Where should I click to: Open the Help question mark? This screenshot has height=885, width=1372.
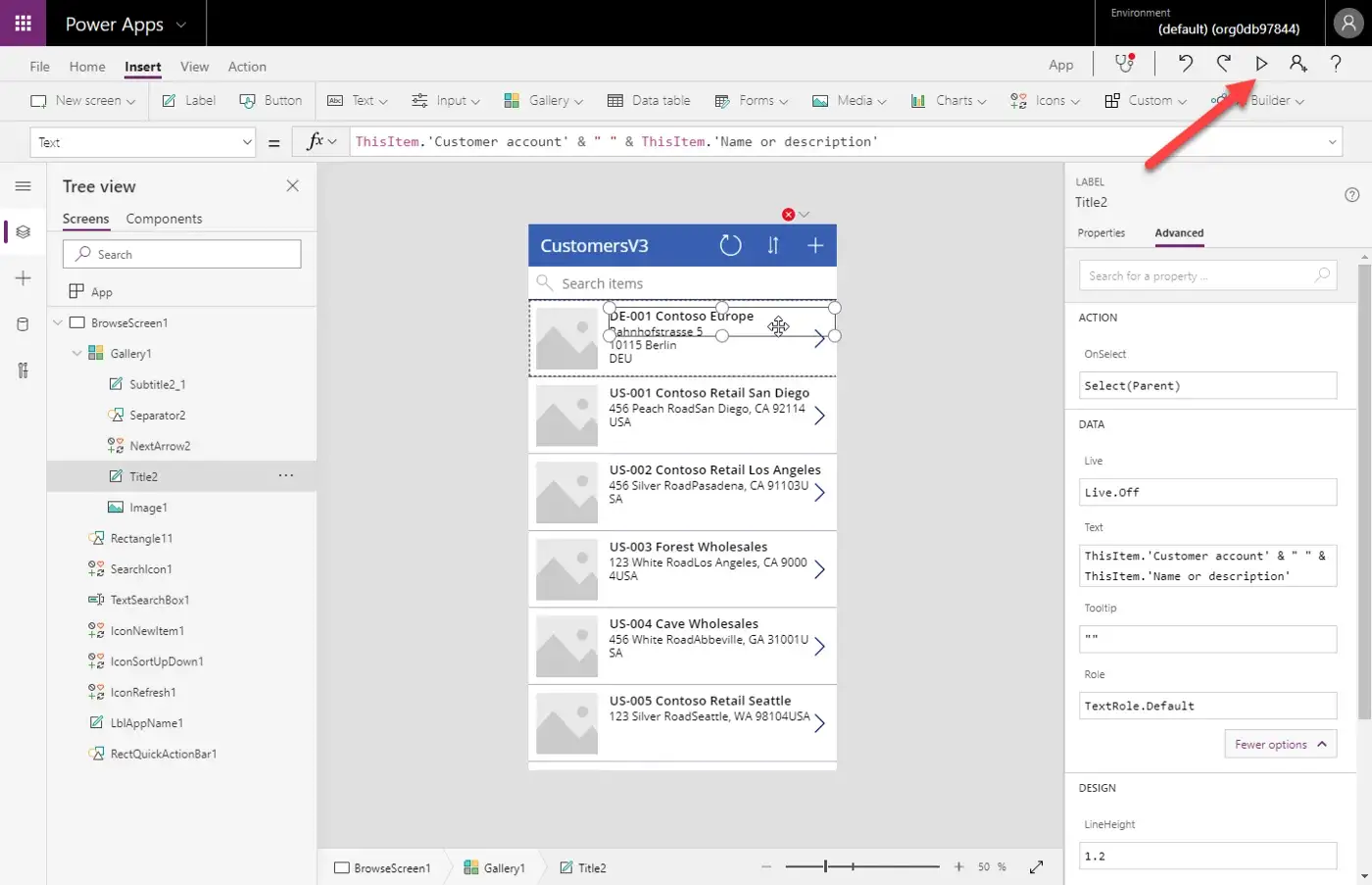(1336, 64)
